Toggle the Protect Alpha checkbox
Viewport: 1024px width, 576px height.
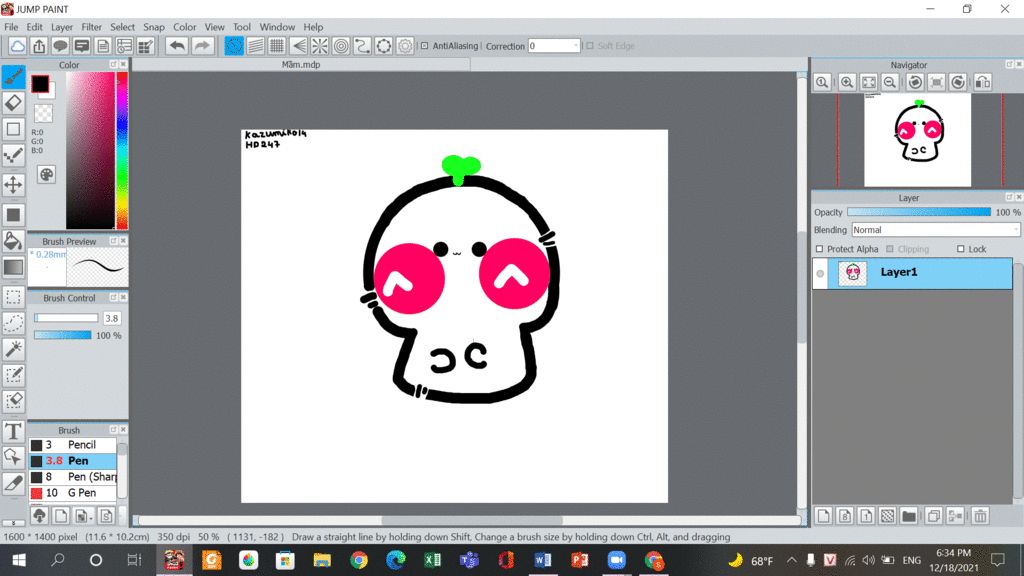(820, 249)
